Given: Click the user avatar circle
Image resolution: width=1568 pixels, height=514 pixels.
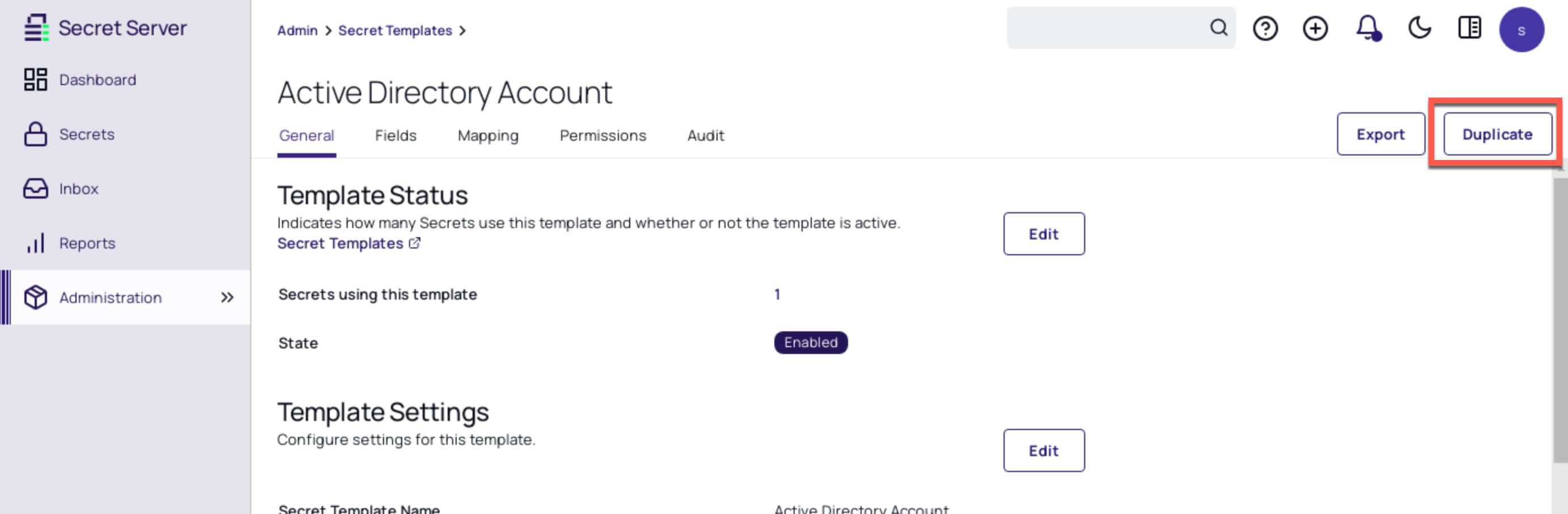Looking at the screenshot, I should 1521,28.
